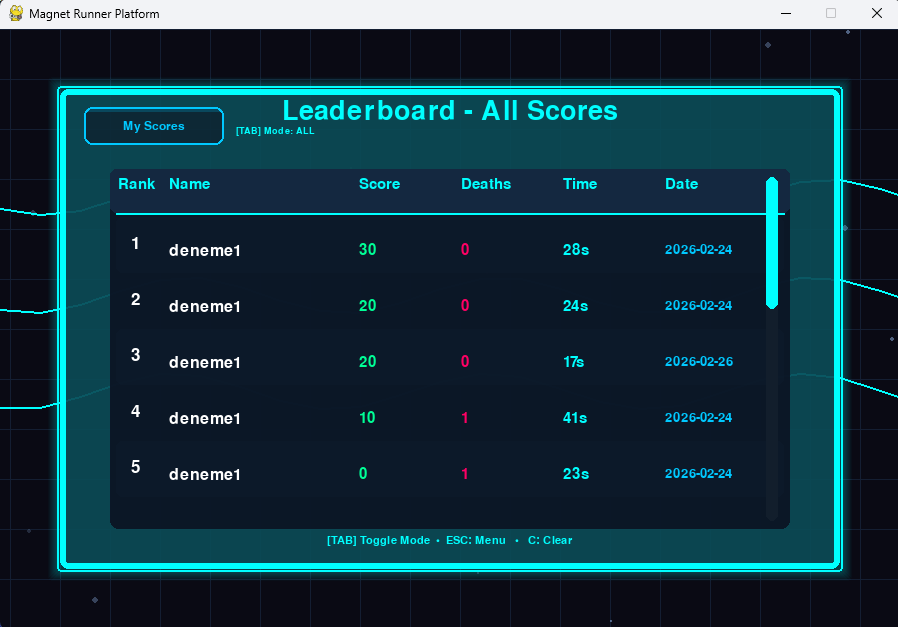Viewport: 898px width, 627px height.
Task: Click the [TAB] Mode: ALL label
Action: pos(275,131)
